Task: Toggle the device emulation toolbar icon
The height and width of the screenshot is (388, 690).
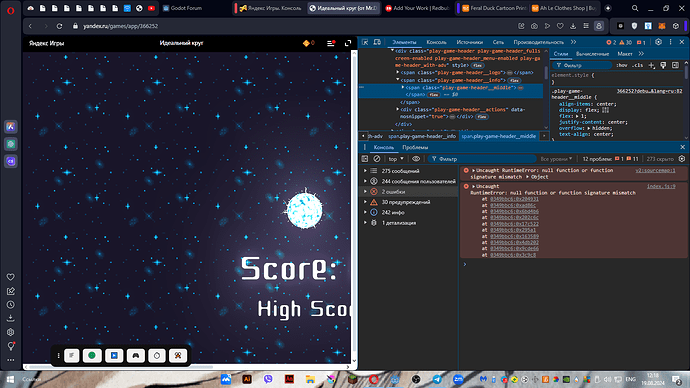Action: click(377, 42)
